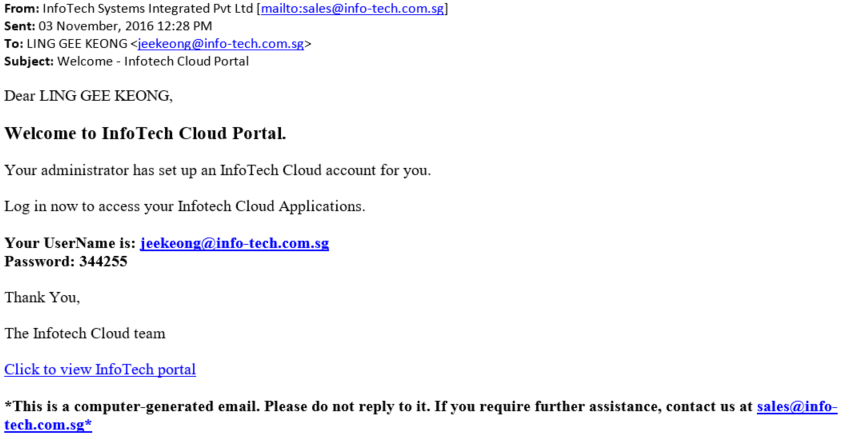Open the Click to view InfoTech portal link
Screen dimensions: 854x434
(100, 369)
